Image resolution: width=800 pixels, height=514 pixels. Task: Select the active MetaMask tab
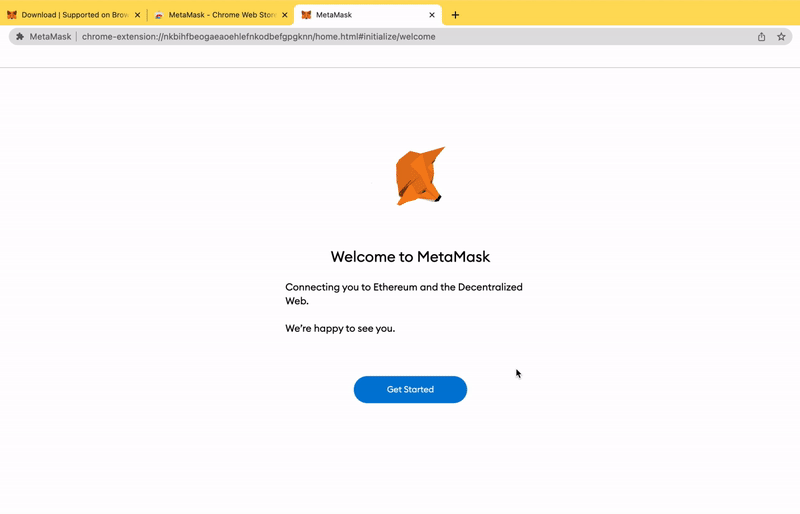click(x=367, y=15)
